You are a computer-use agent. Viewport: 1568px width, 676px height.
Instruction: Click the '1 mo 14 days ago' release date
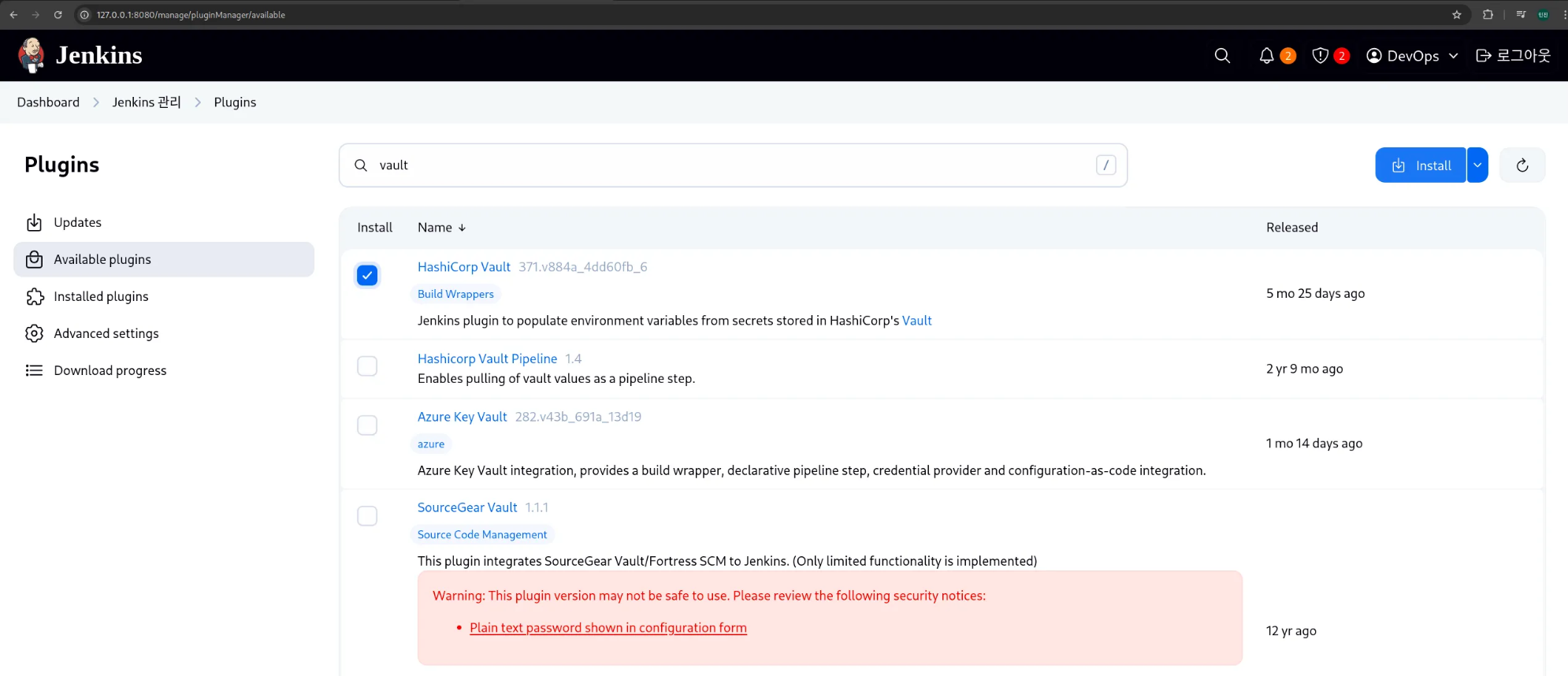[x=1314, y=444]
